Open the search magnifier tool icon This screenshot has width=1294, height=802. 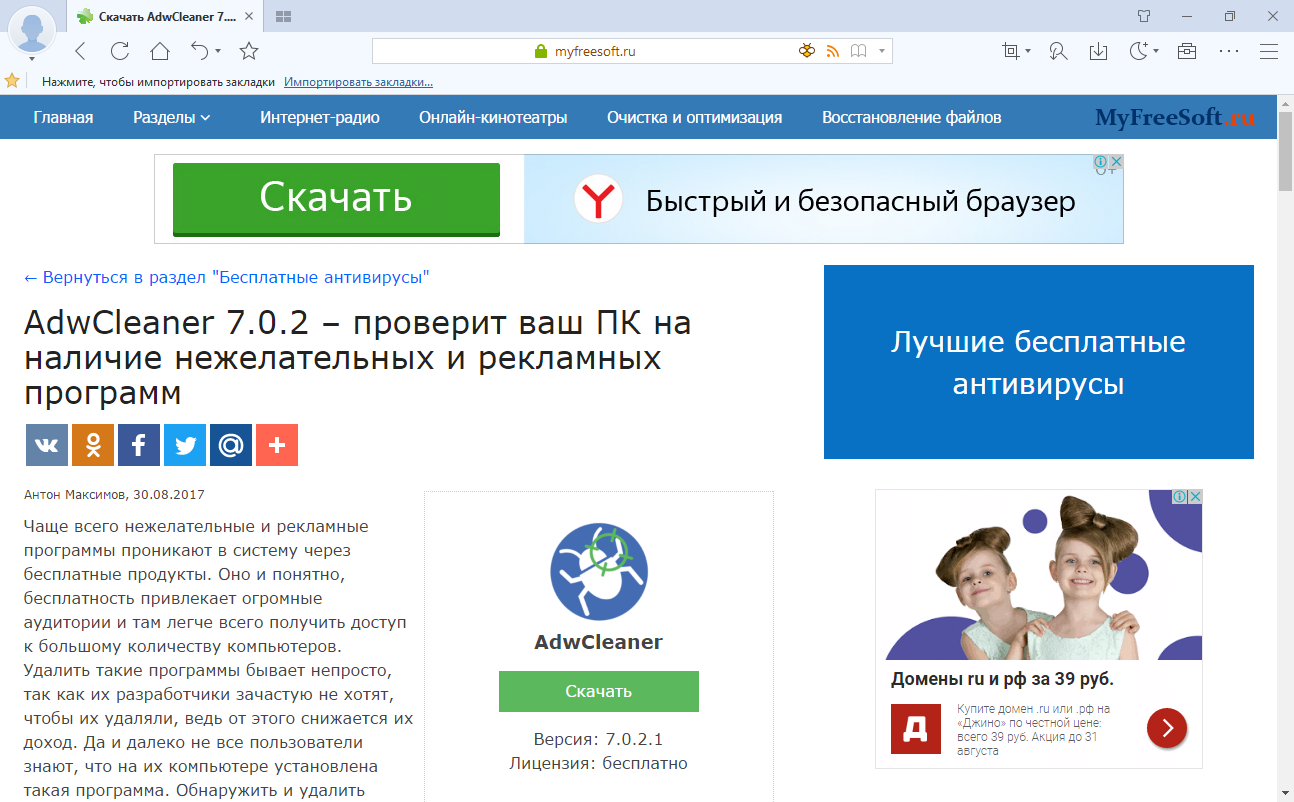click(1058, 51)
